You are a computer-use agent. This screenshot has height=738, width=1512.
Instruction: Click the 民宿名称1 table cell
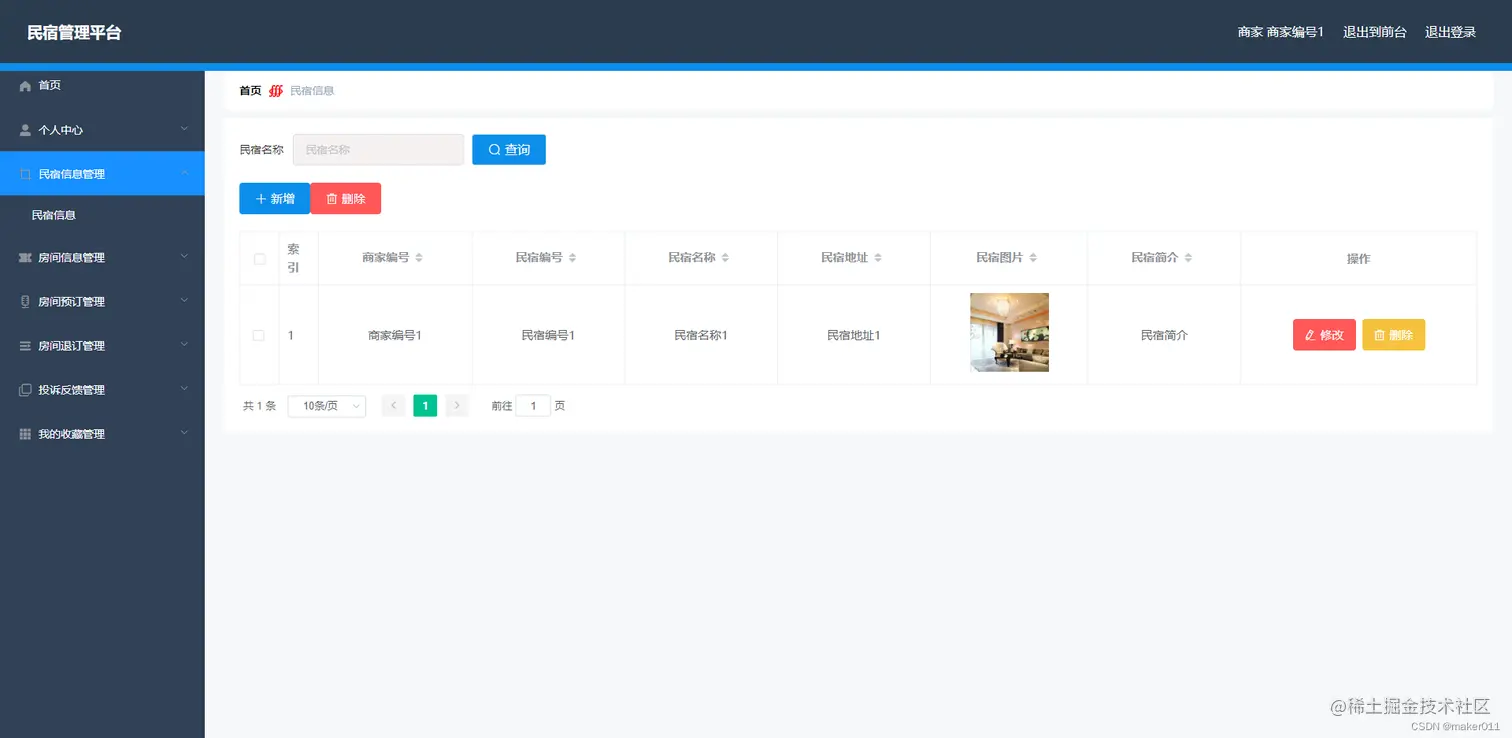pyautogui.click(x=701, y=336)
